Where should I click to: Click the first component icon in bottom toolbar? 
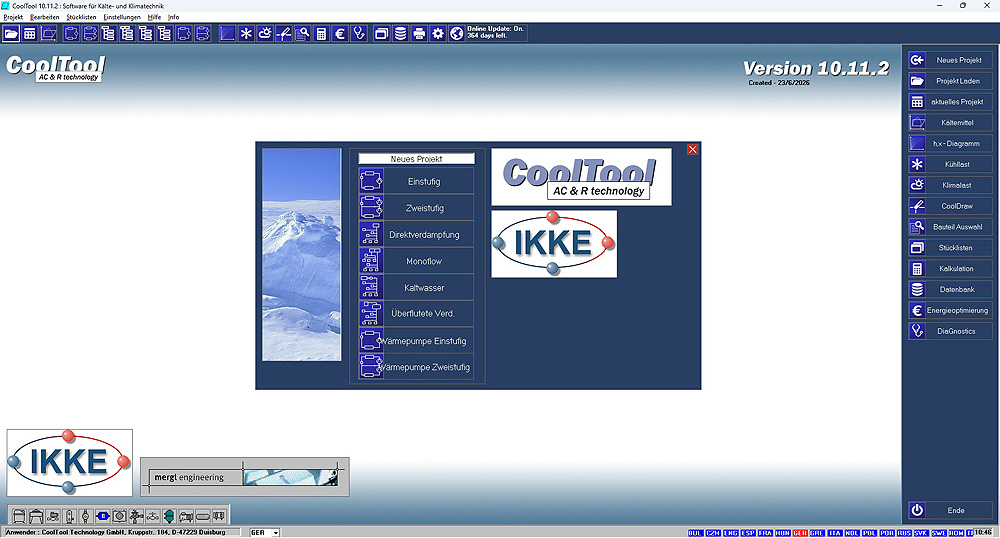20,516
